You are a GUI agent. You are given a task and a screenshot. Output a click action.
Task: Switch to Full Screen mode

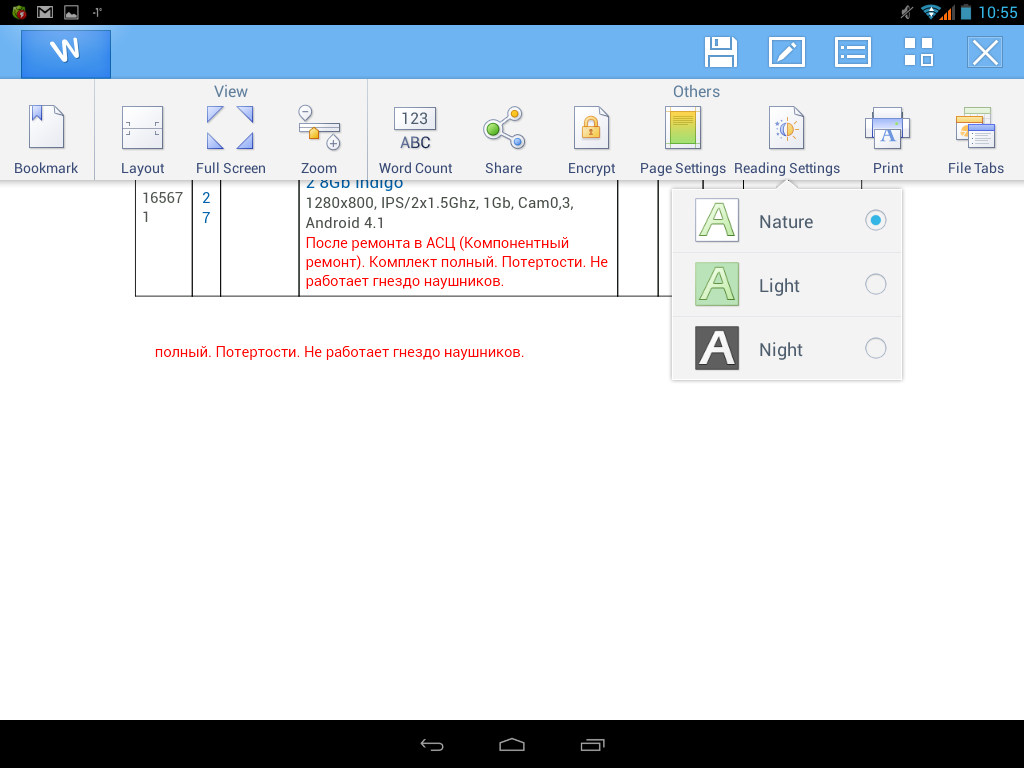pos(230,138)
